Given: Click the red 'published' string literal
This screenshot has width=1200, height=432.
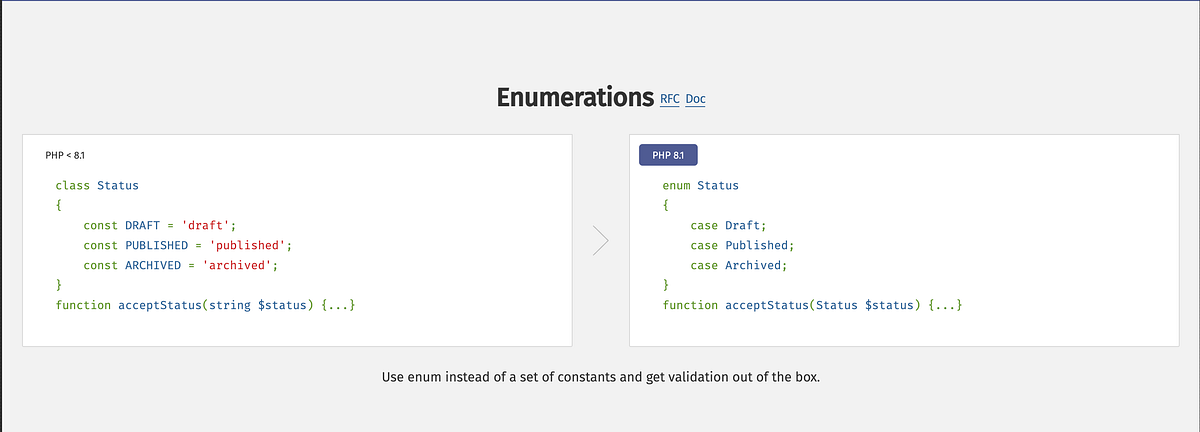Looking at the screenshot, I should pos(249,245).
